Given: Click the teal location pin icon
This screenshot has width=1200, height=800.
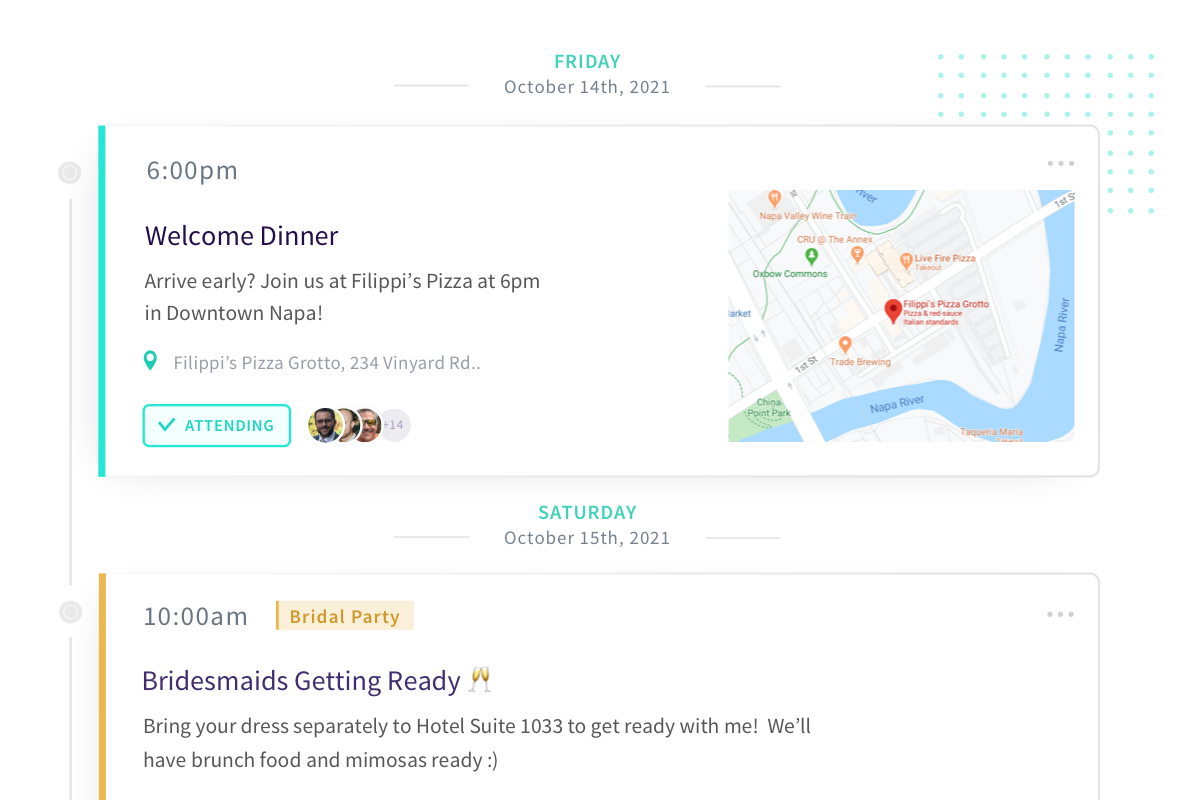Looking at the screenshot, I should coord(150,361).
